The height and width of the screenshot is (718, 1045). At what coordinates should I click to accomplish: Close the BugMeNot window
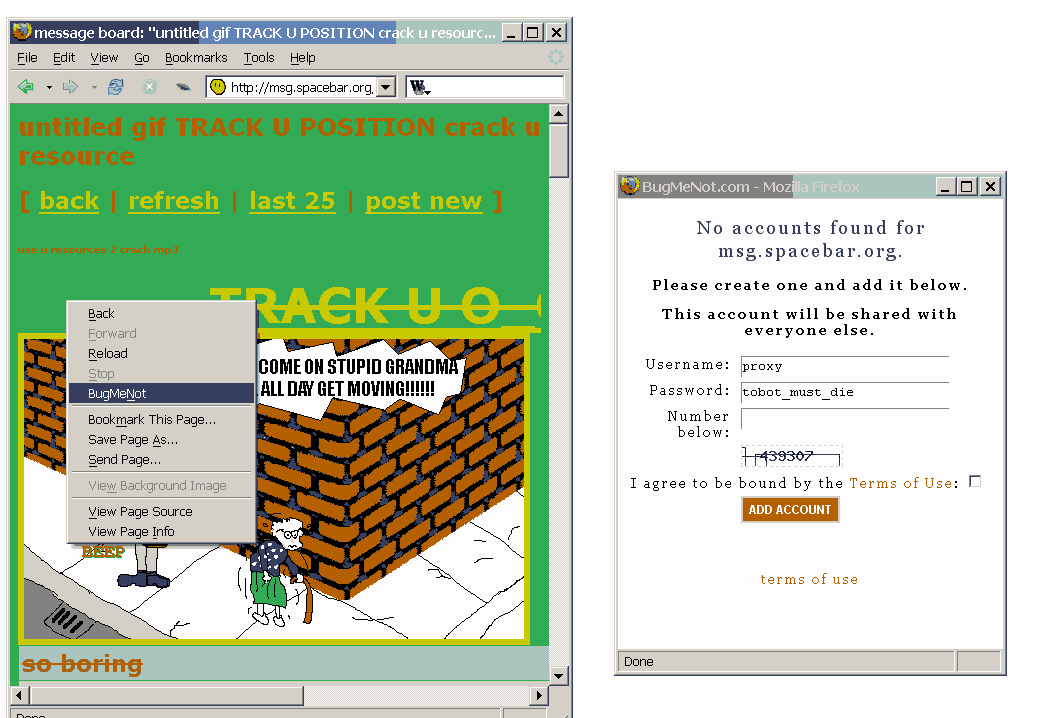[x=991, y=187]
